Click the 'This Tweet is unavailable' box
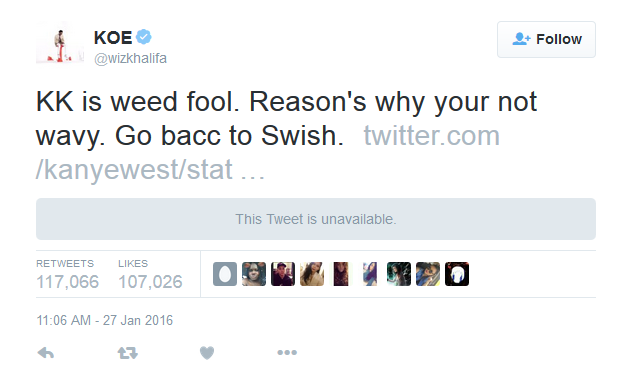Screen dimensions: 631x390 point(316,219)
